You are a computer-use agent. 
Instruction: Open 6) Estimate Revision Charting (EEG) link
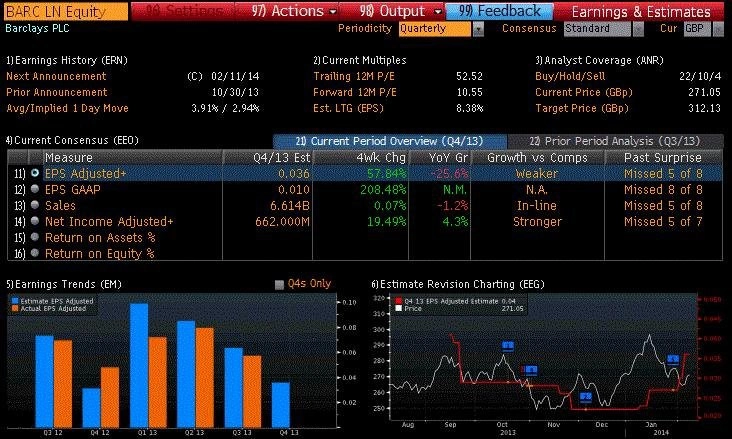tap(458, 284)
